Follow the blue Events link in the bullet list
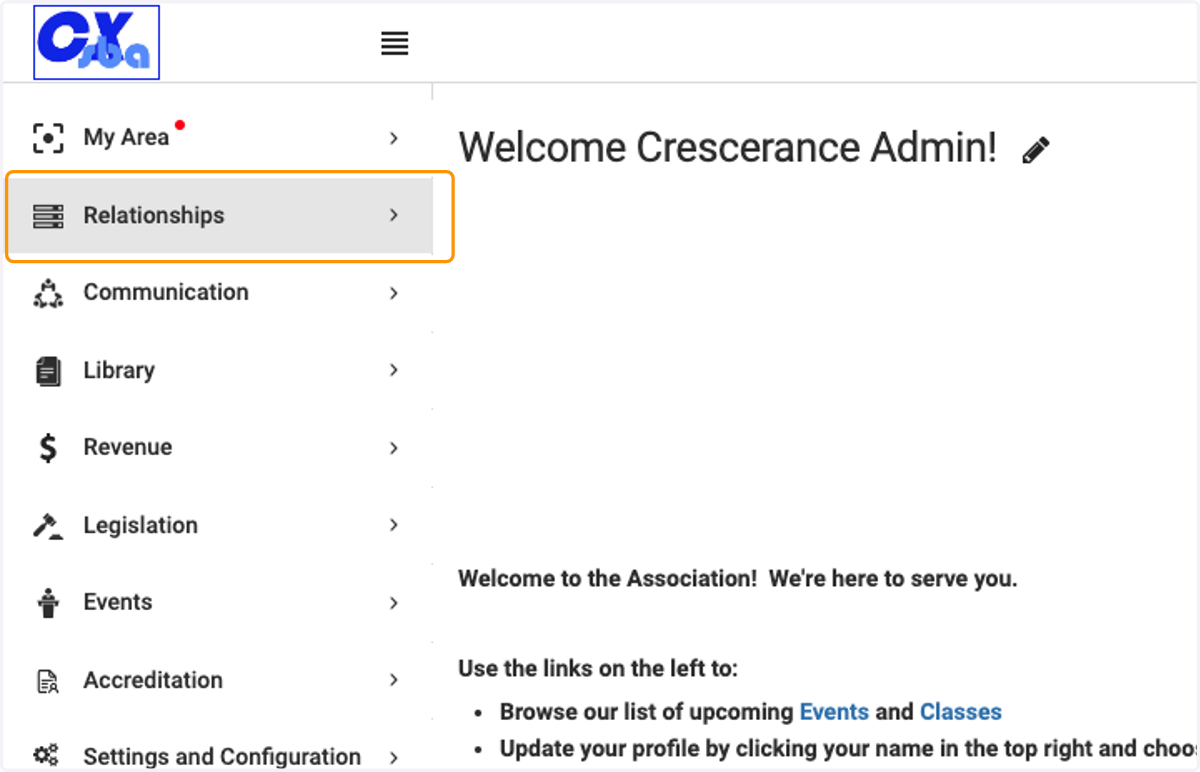Viewport: 1200px width, 772px height. point(834,712)
